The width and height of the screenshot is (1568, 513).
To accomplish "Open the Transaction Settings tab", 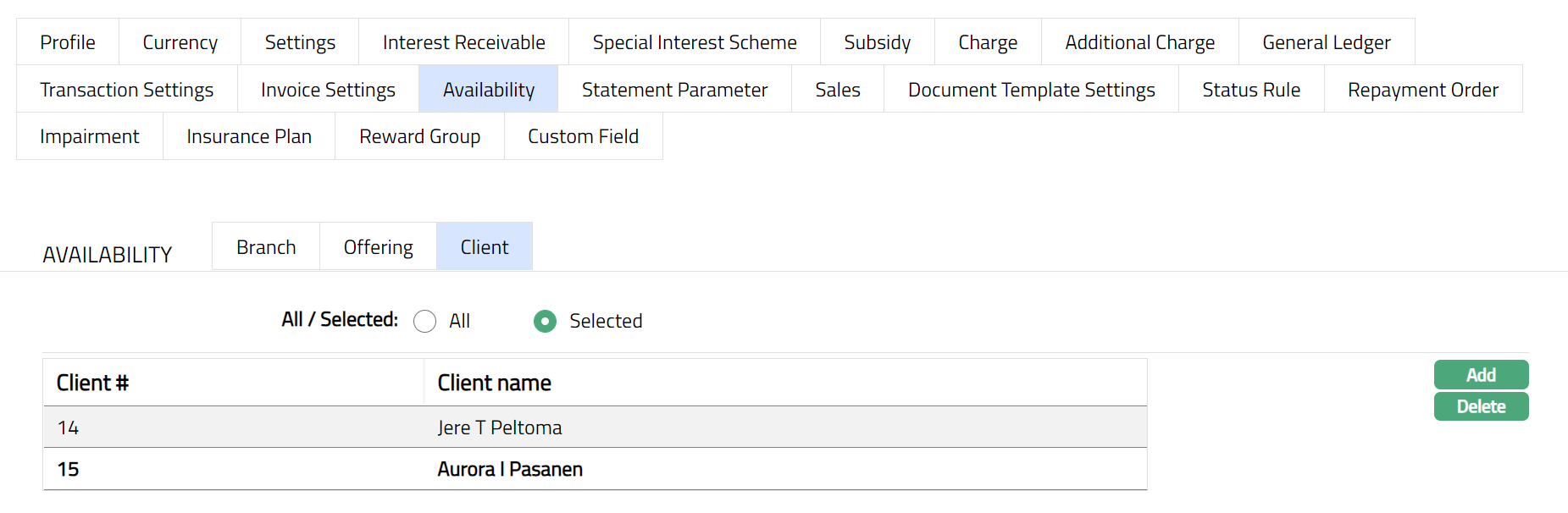I will [126, 90].
